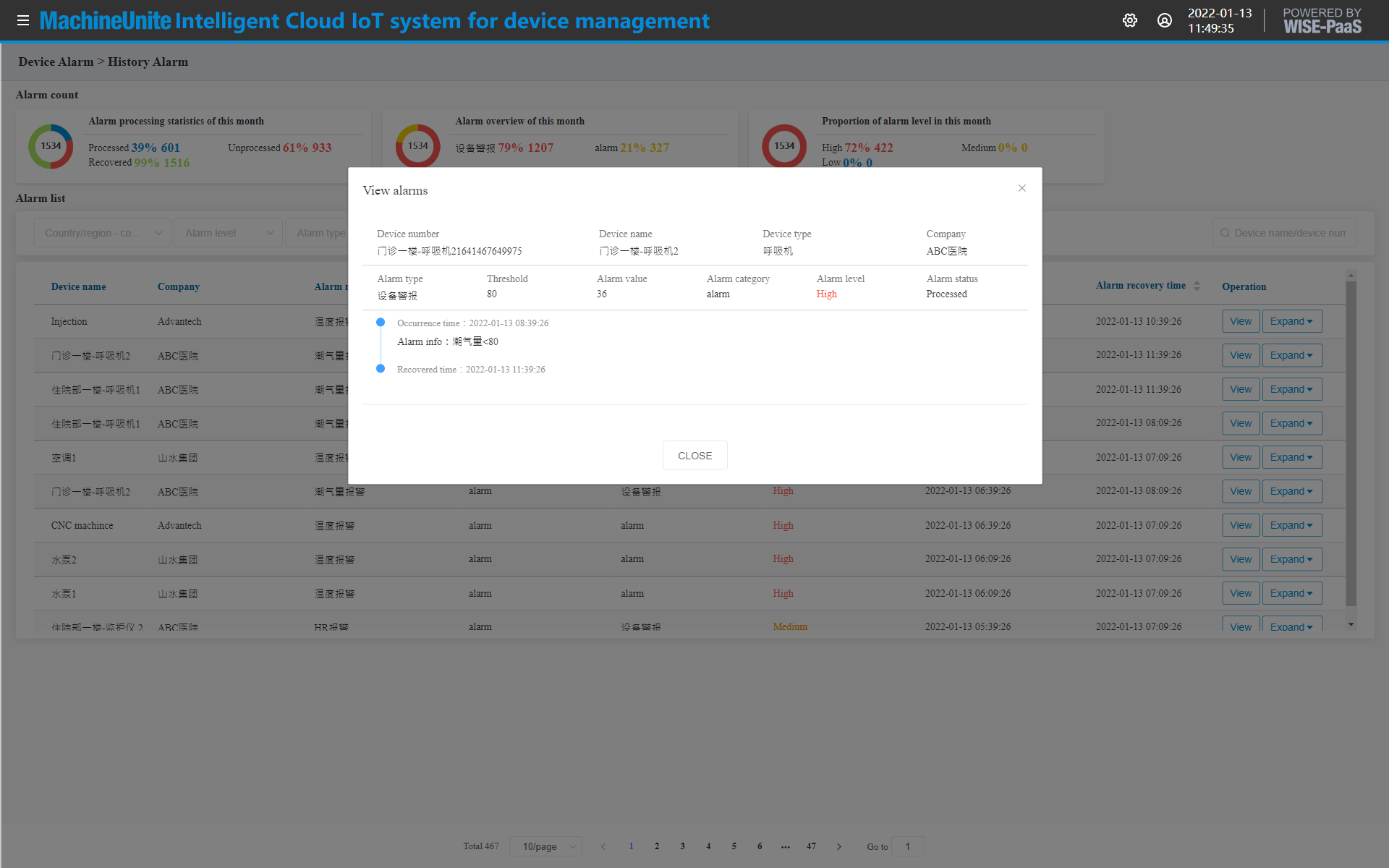Close dialog with the X icon
1389x868 pixels.
pyautogui.click(x=1022, y=188)
